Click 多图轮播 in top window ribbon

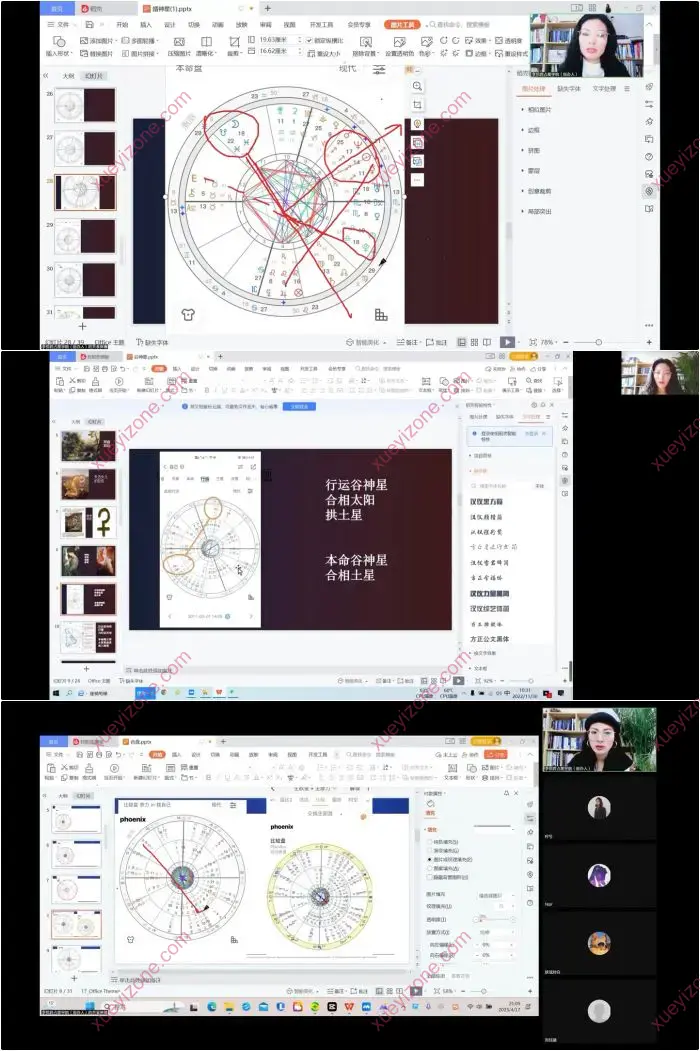pyautogui.click(x=139, y=41)
